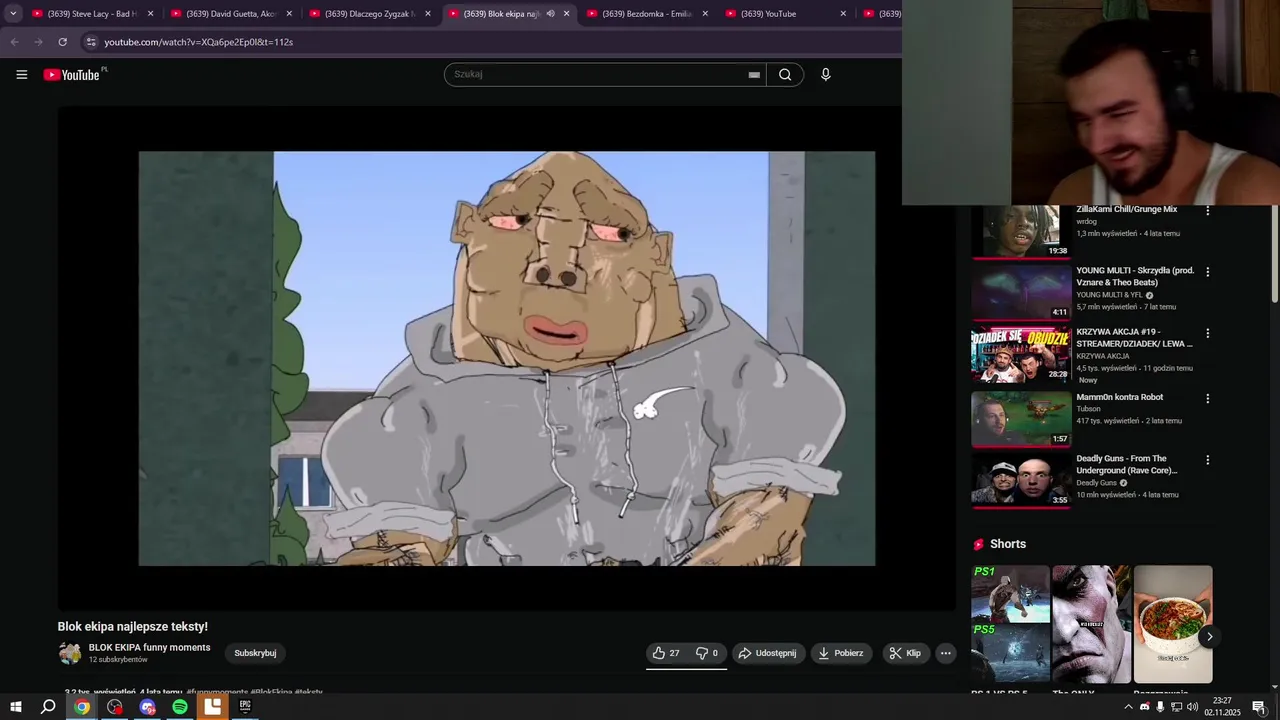Go to YouTube home via logo

(72, 74)
